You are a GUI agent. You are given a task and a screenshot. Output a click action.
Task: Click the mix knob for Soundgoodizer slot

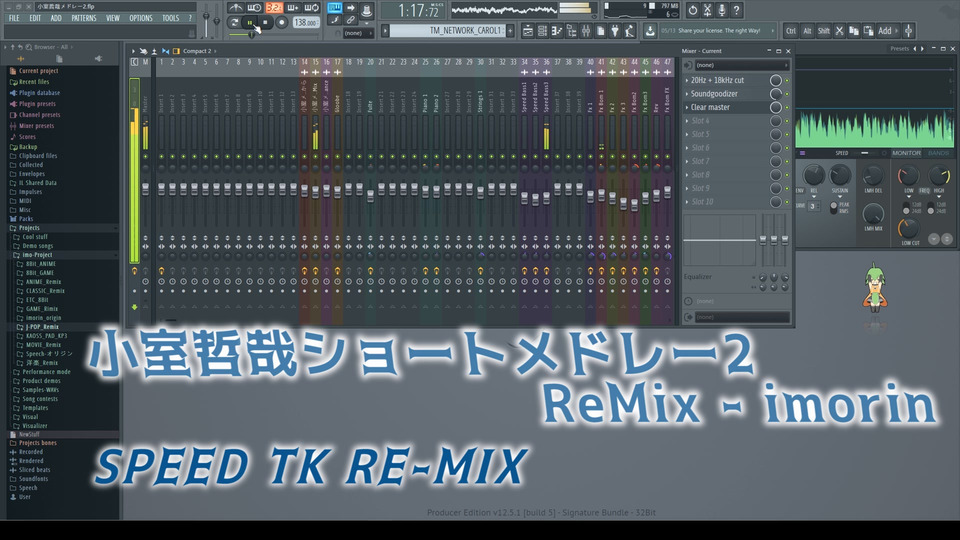[x=775, y=94]
